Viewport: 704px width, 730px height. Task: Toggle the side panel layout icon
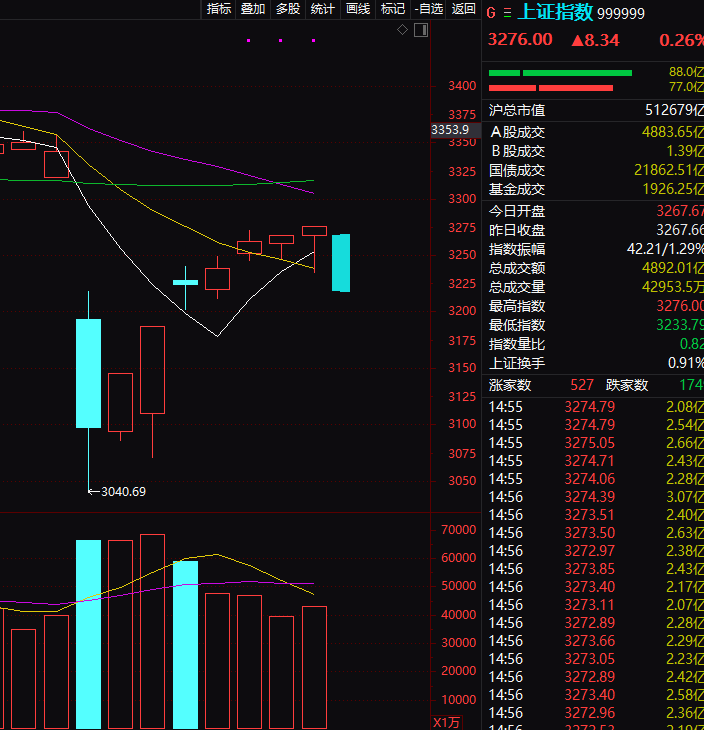(421, 30)
